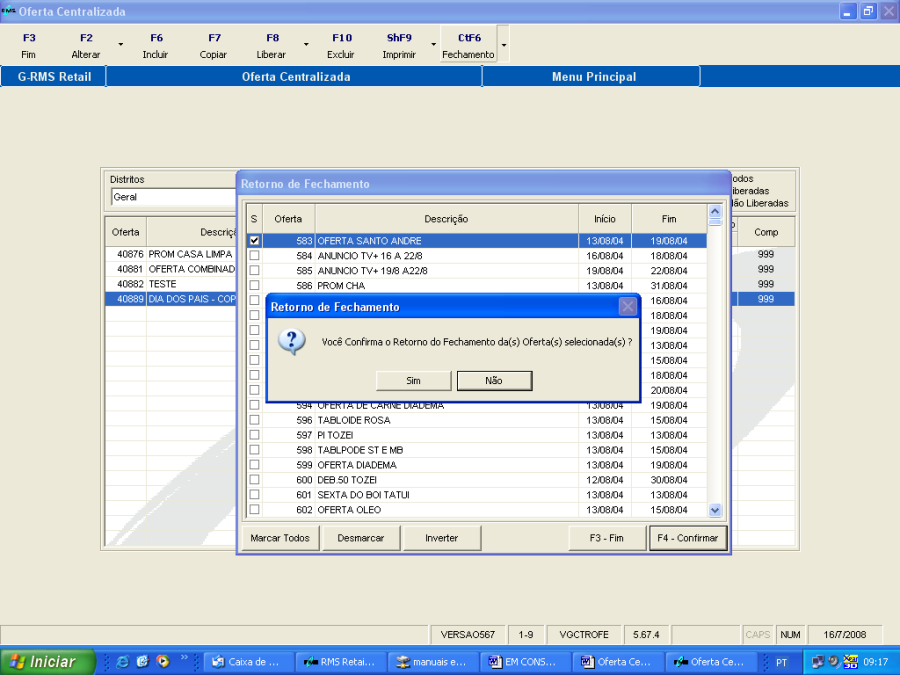This screenshot has width=900, height=675.
Task: Click the list scrollbar up arrow
Action: click(715, 211)
